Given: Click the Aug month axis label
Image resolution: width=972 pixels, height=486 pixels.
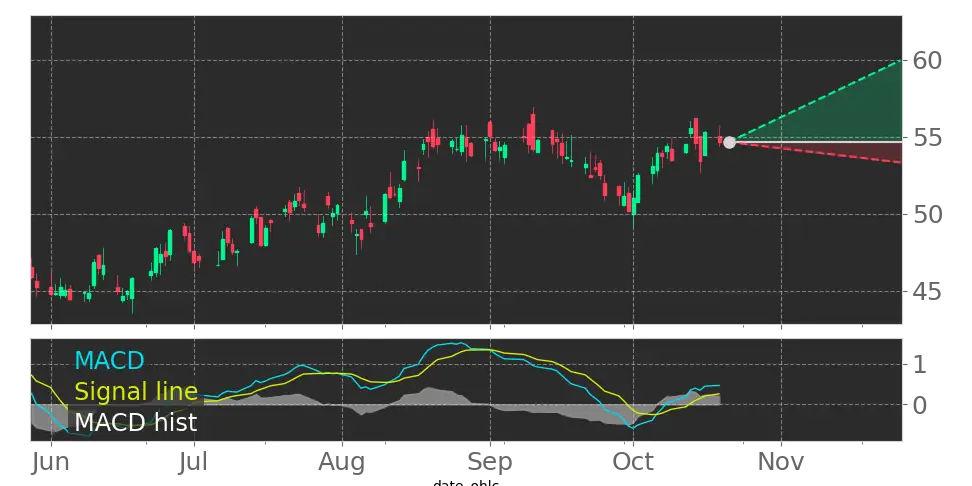Looking at the screenshot, I should (x=342, y=462).
